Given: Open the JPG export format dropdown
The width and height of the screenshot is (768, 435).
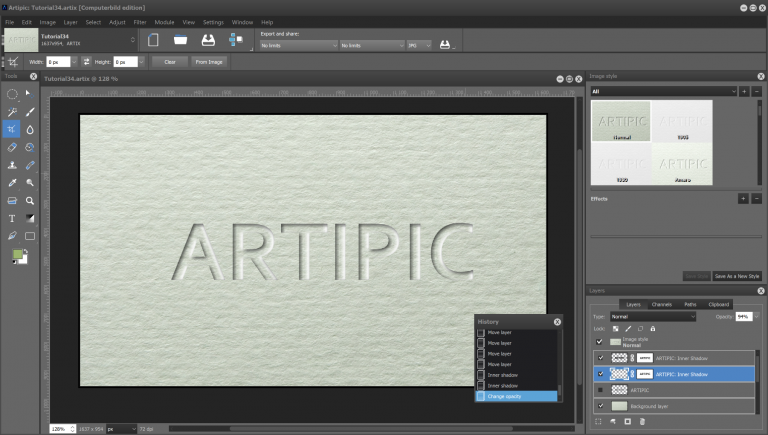Looking at the screenshot, I should 419,45.
